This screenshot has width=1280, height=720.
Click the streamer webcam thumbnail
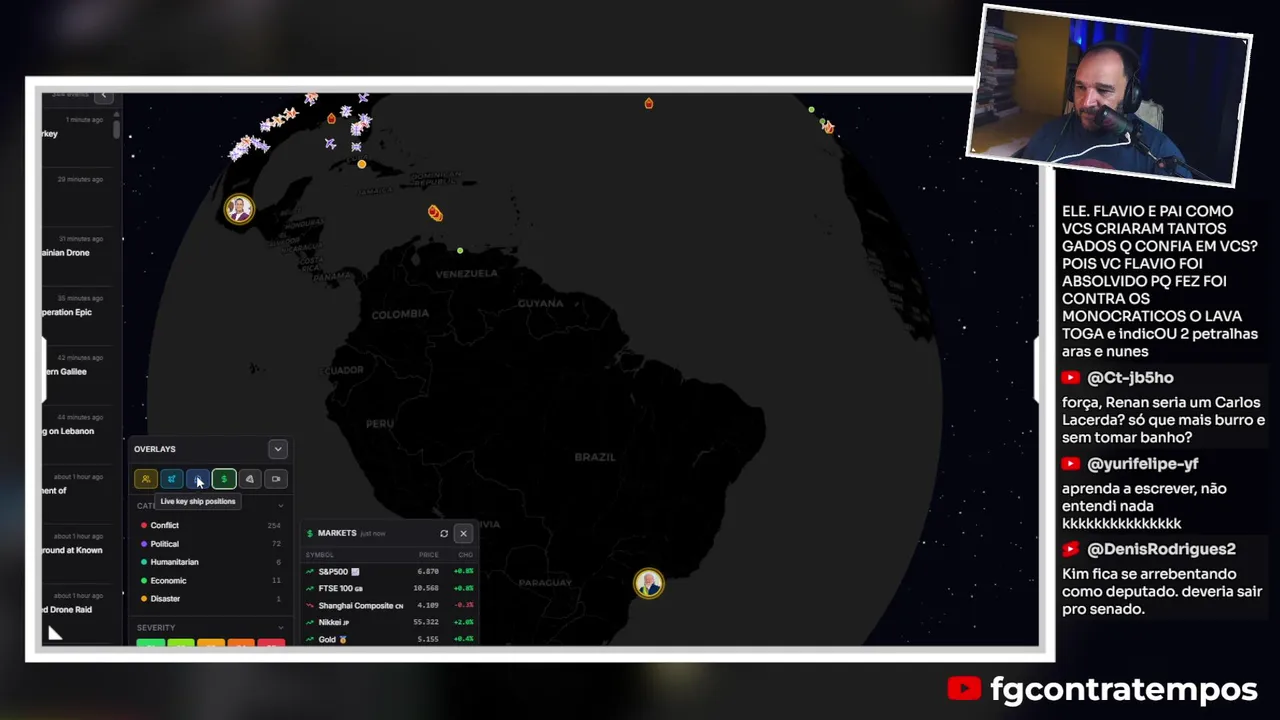(1110, 95)
